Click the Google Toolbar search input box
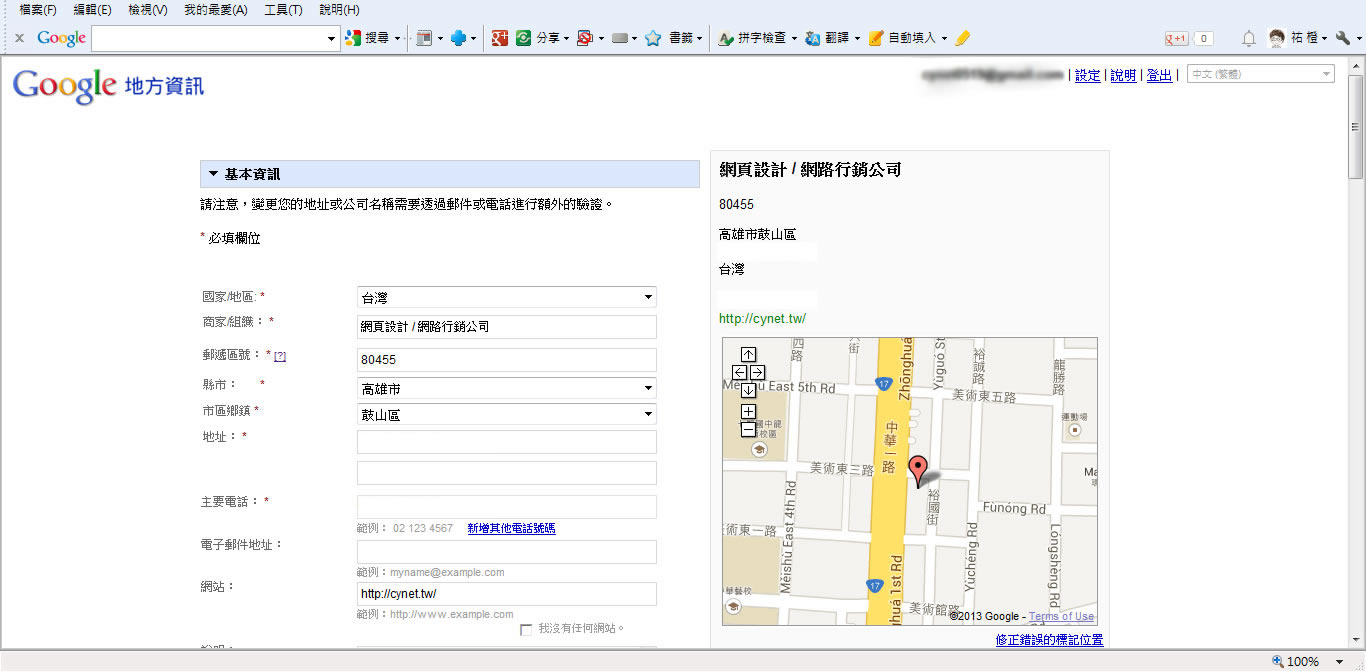Screen dimensions: 1366x672 209,38
